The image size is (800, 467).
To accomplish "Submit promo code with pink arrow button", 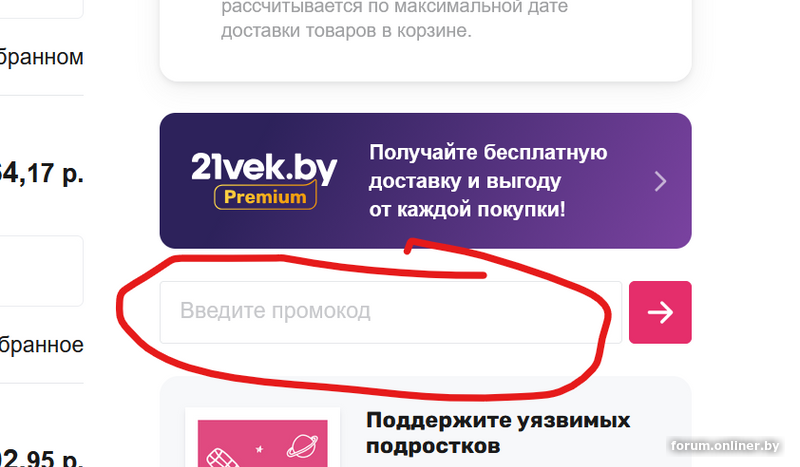I will (x=660, y=312).
